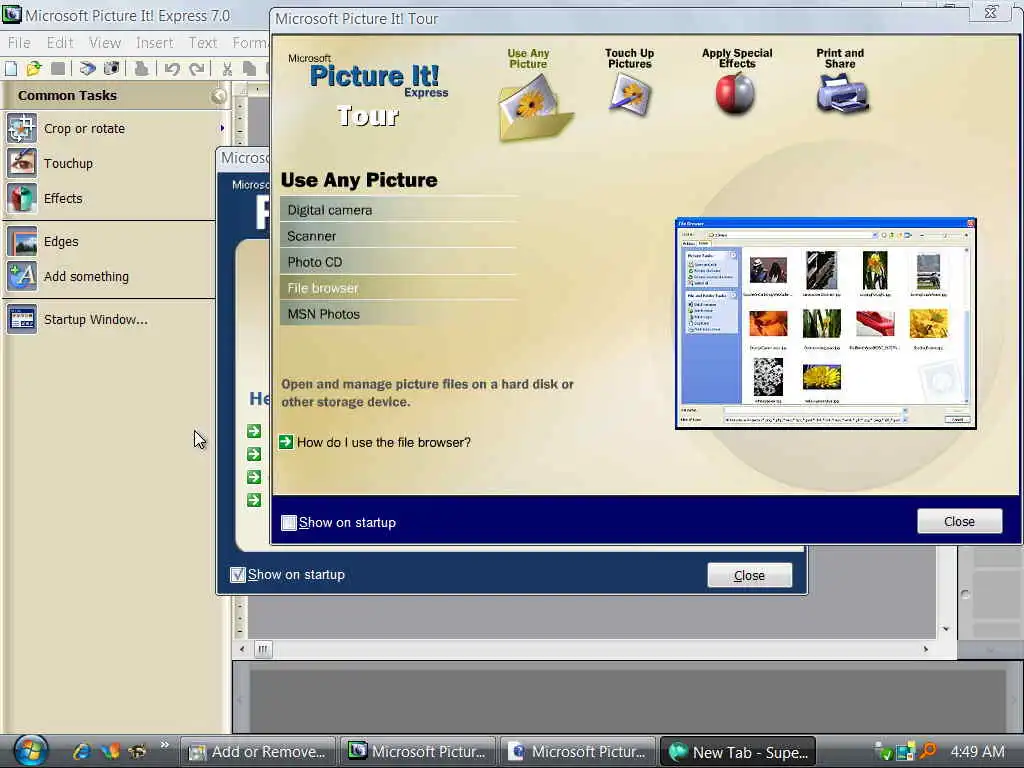Expand the hidden quick launch icons chevron
The width and height of the screenshot is (1024, 768).
pos(165,744)
